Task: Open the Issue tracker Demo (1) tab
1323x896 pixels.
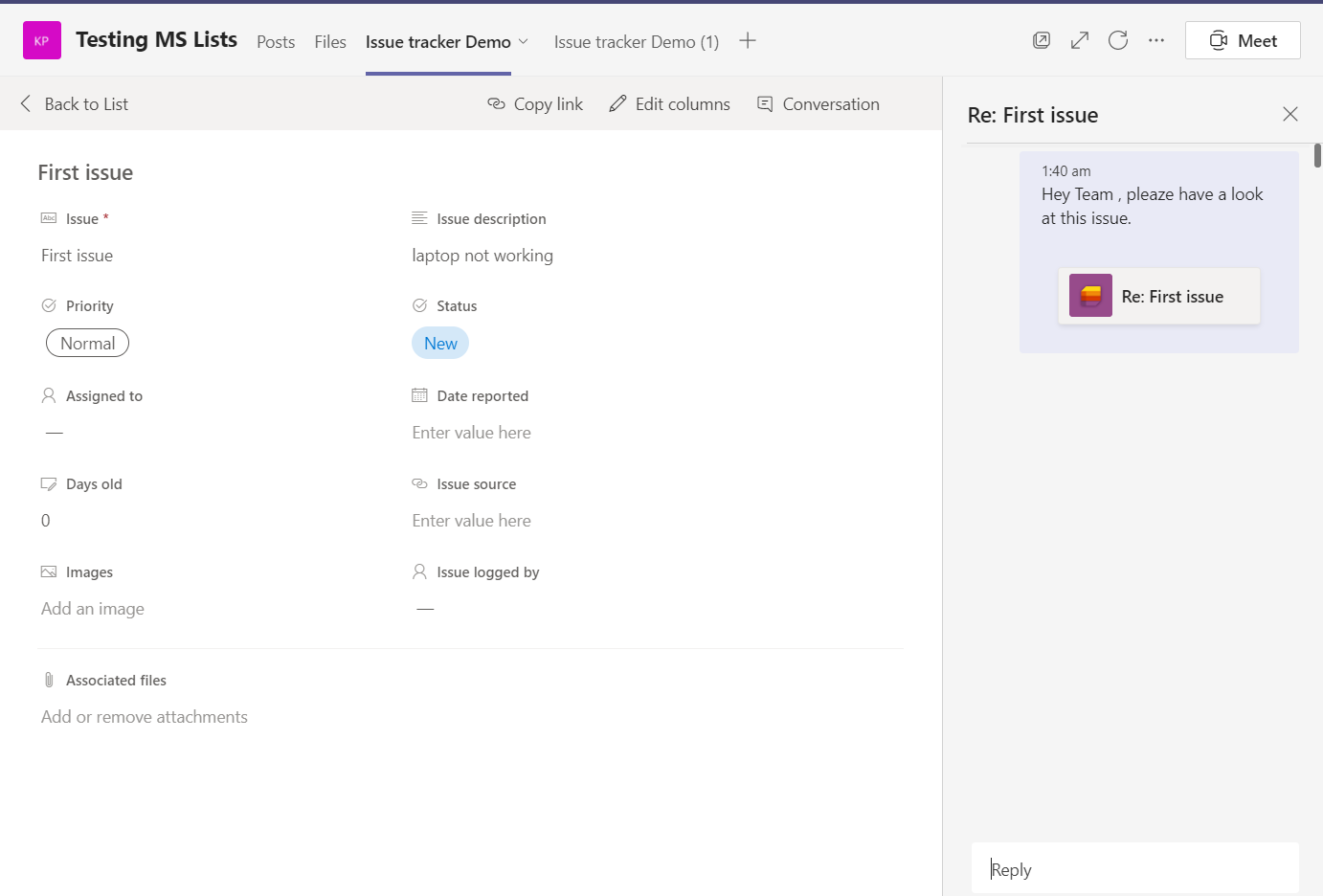Action: [x=636, y=42]
